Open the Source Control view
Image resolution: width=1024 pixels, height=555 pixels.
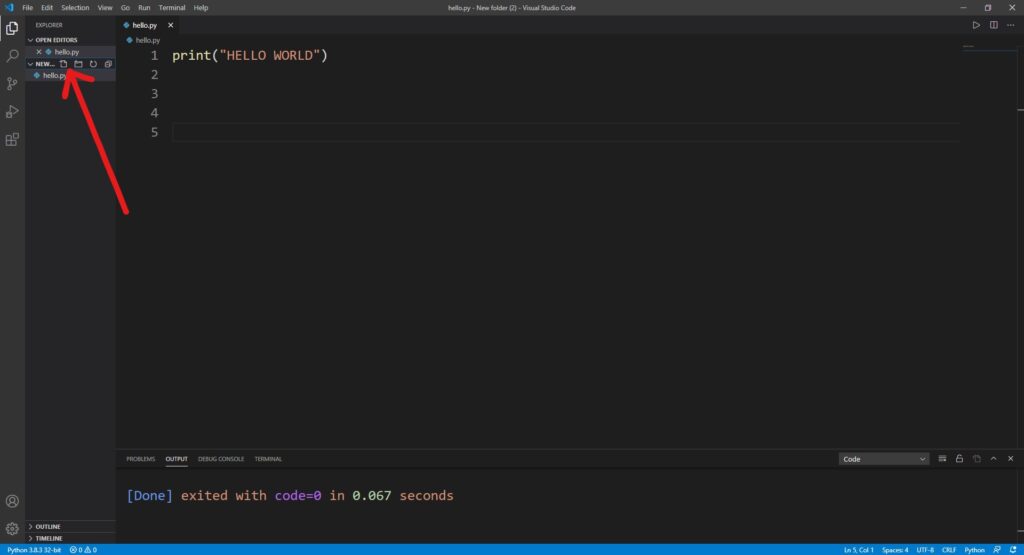point(12,84)
